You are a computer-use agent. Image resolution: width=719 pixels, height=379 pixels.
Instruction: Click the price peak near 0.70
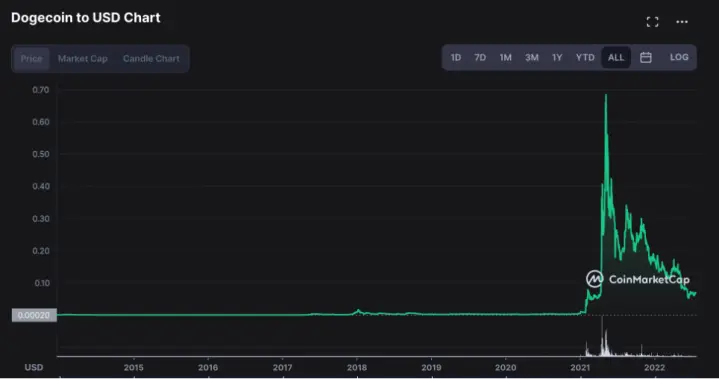tap(606, 95)
